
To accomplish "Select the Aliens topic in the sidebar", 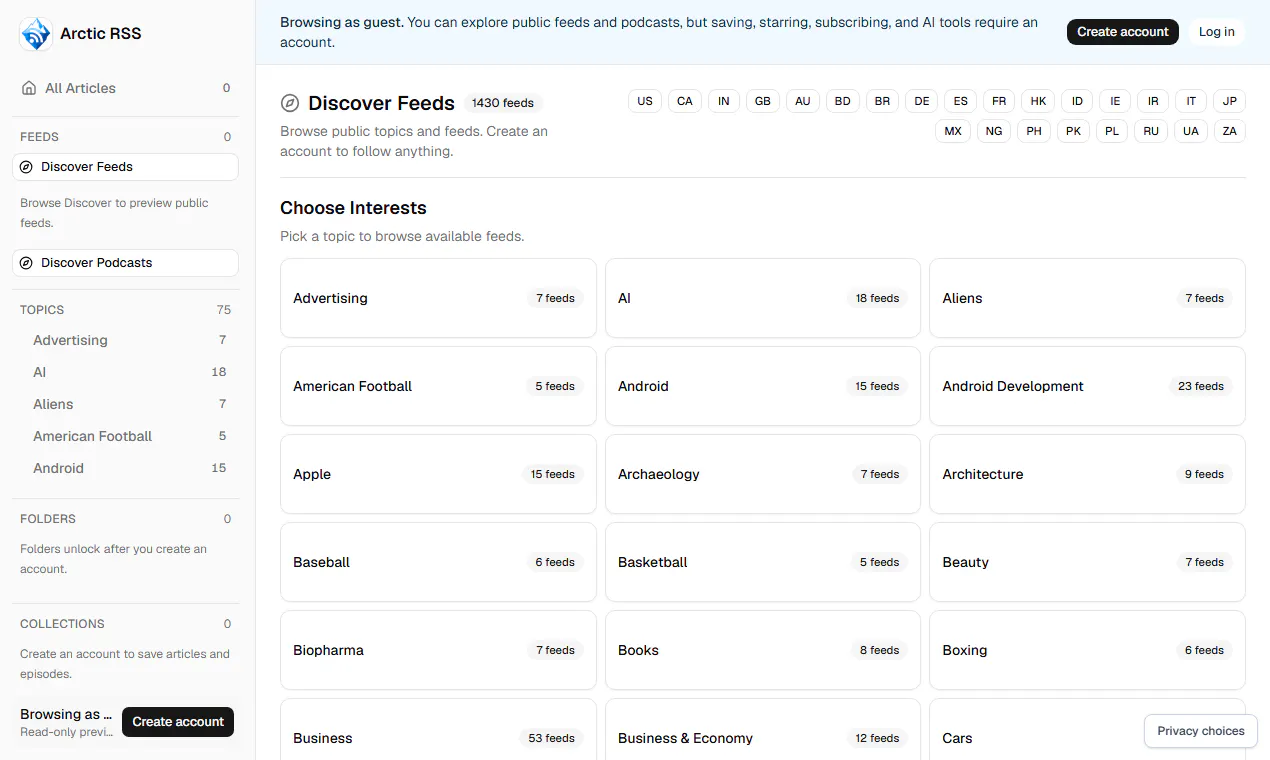I will tap(129, 404).
